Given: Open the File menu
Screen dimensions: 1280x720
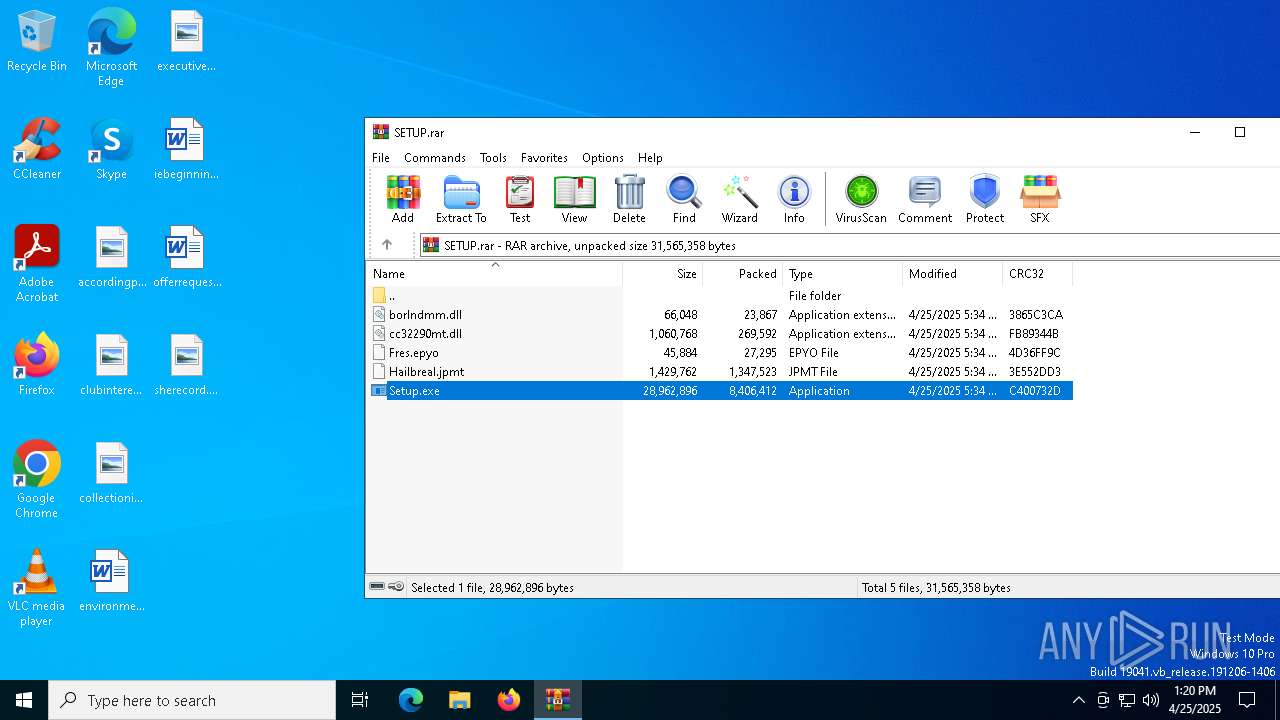Looking at the screenshot, I should pos(381,158).
